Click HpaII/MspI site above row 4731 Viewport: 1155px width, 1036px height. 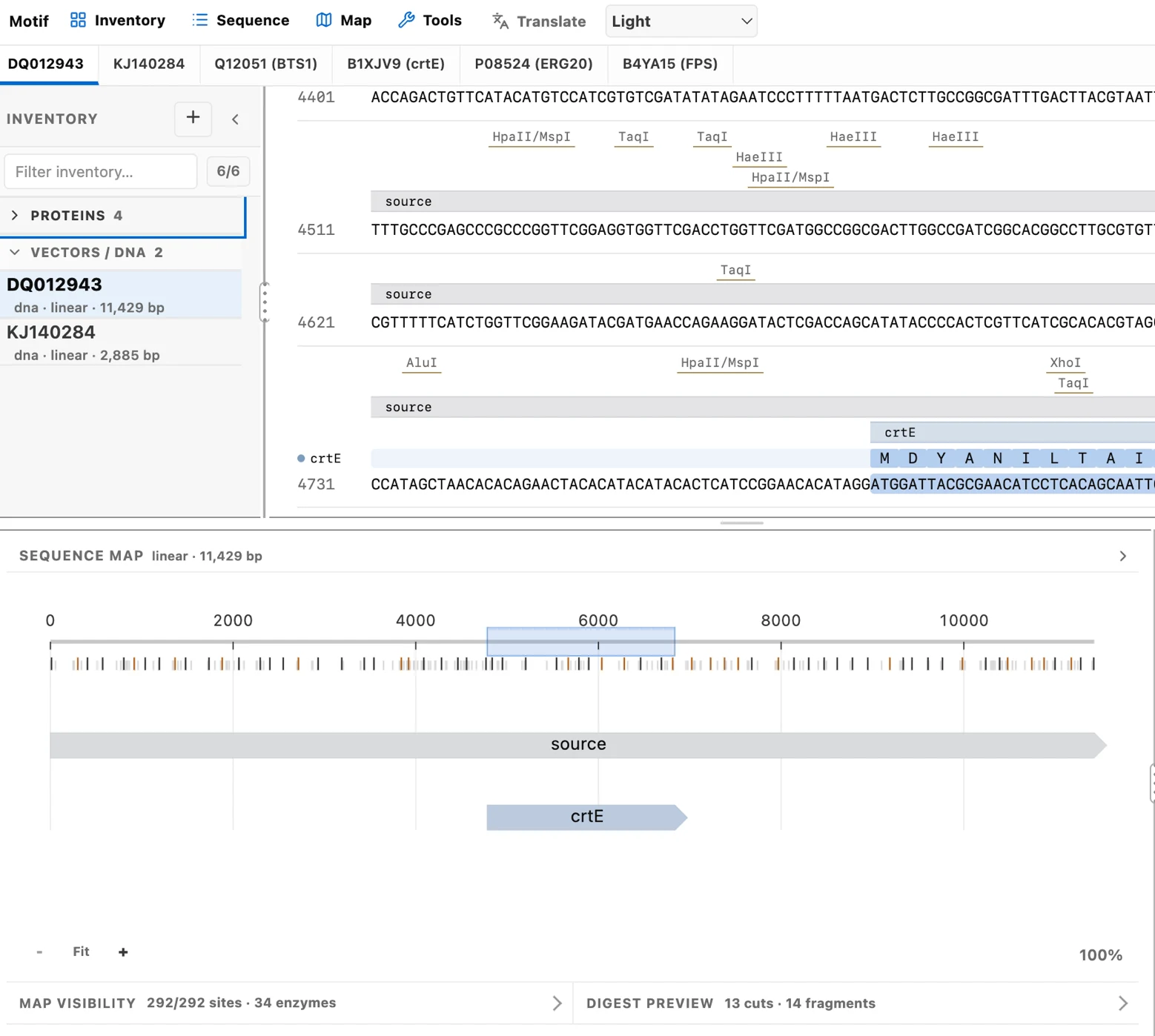[x=720, y=363]
